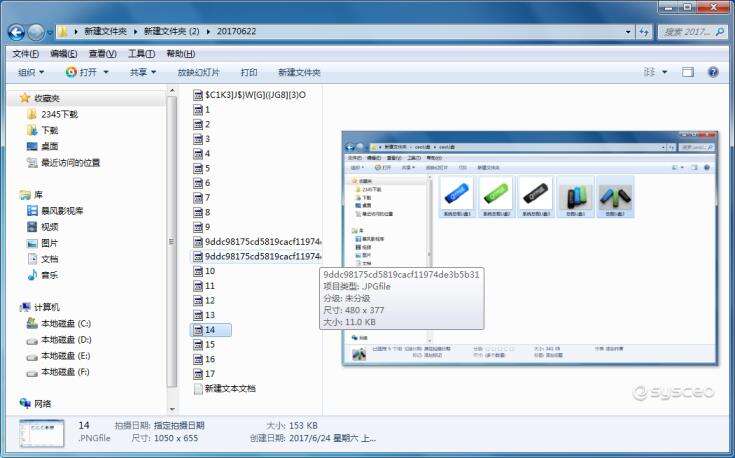Screen dimensions: 735x458
Task: Open the 编辑(E) menu
Action: (64, 54)
